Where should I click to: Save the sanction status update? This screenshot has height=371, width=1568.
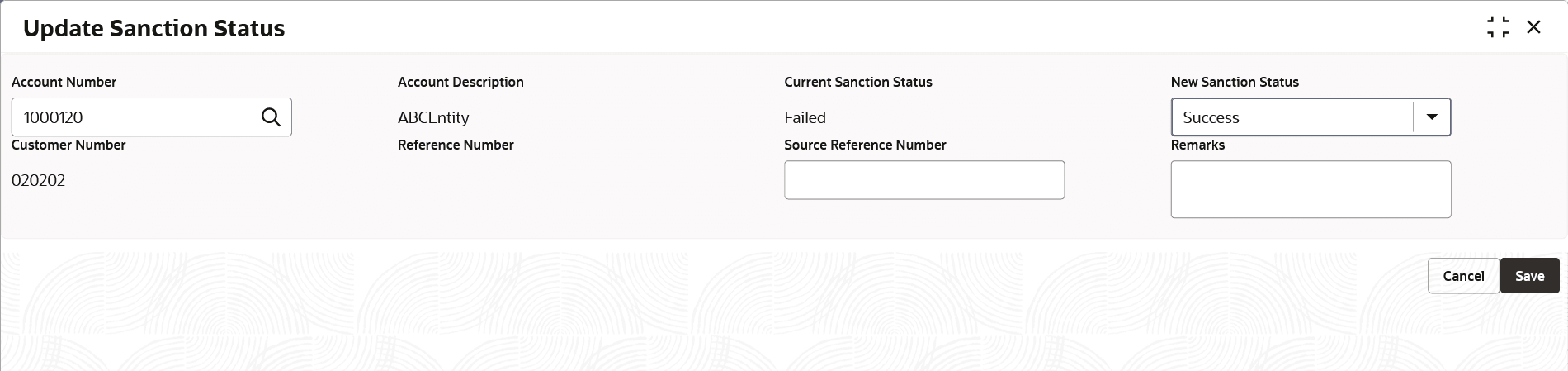(1529, 276)
